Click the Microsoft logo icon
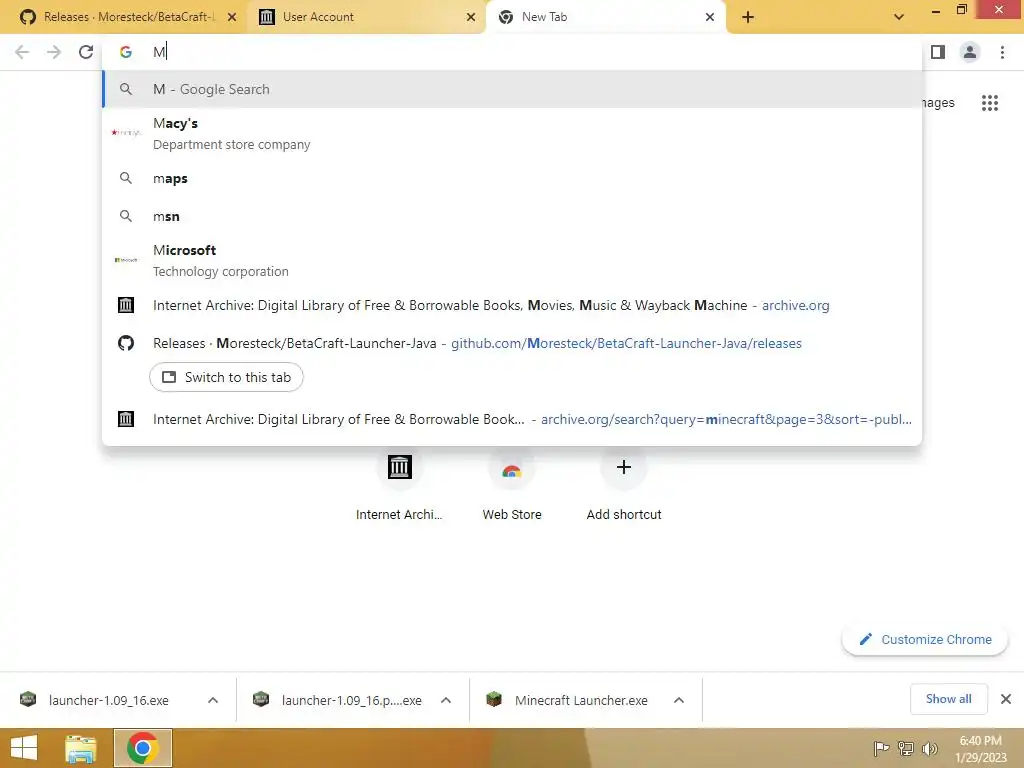This screenshot has height=768, width=1024. pyautogui.click(x=126, y=260)
